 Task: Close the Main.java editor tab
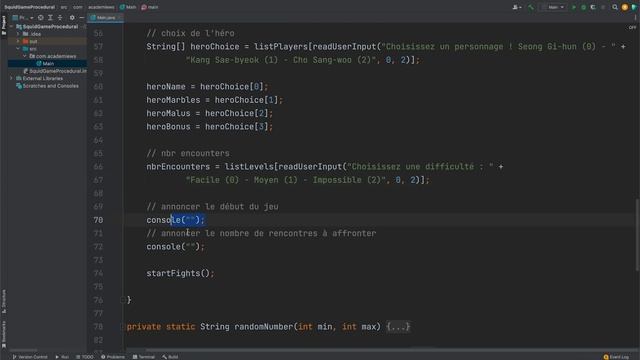pyautogui.click(x=119, y=18)
